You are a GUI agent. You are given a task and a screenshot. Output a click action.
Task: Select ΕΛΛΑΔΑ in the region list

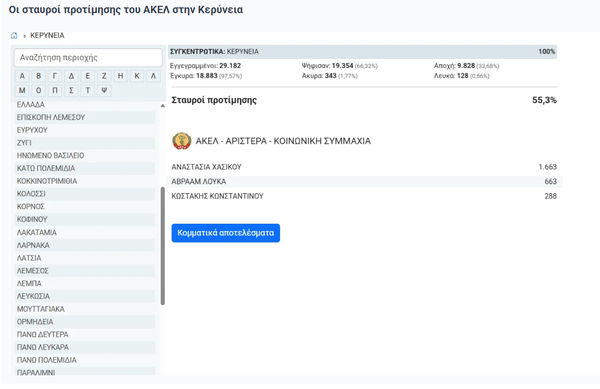coord(85,104)
